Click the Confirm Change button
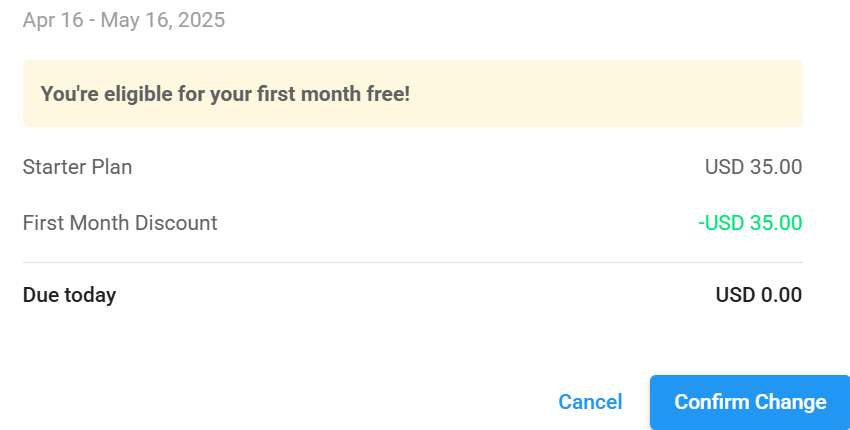Viewport: 850px width, 430px height. 750,402
